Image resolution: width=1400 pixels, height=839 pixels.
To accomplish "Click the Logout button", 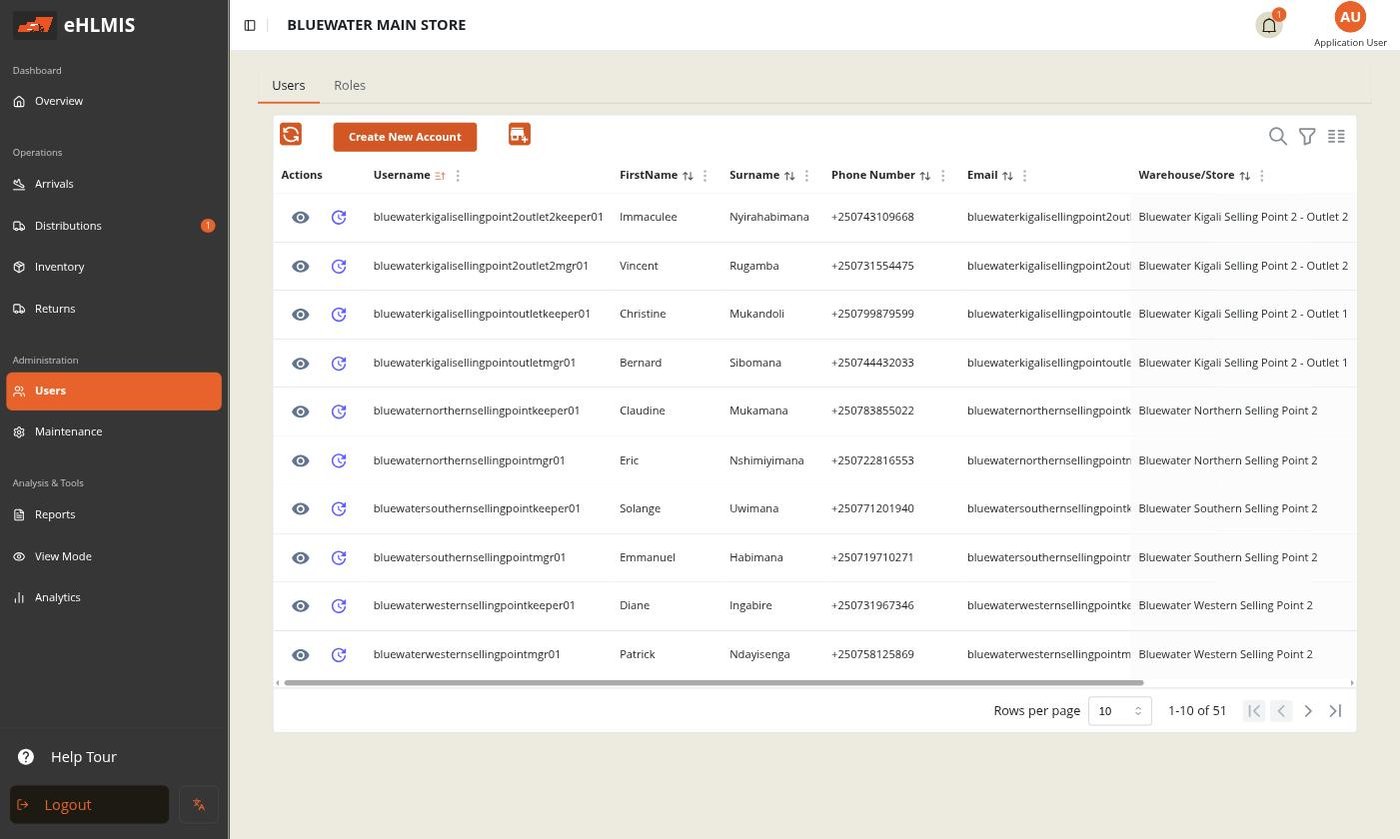I will point(89,805).
